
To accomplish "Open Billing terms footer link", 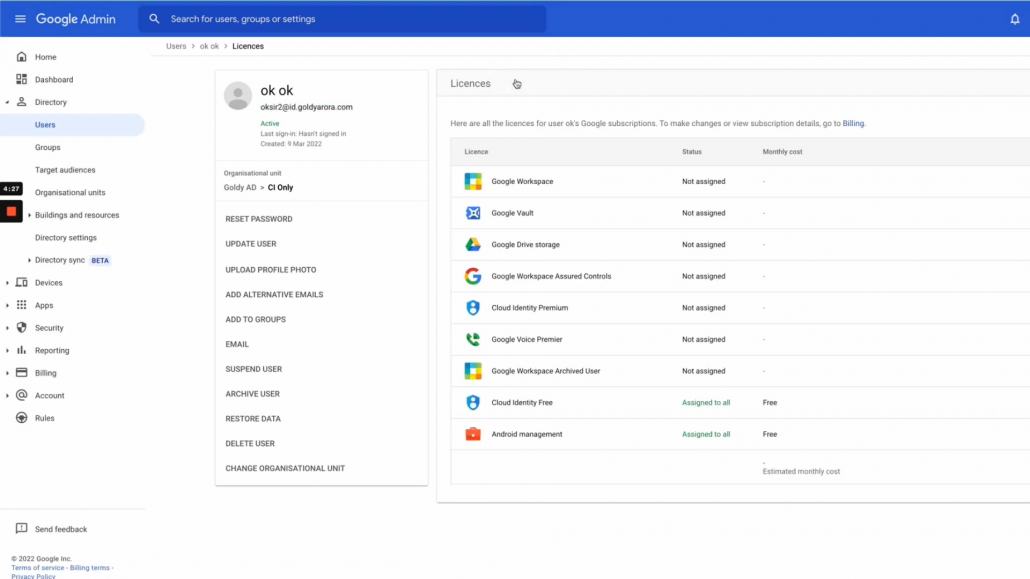I will pos(89,568).
